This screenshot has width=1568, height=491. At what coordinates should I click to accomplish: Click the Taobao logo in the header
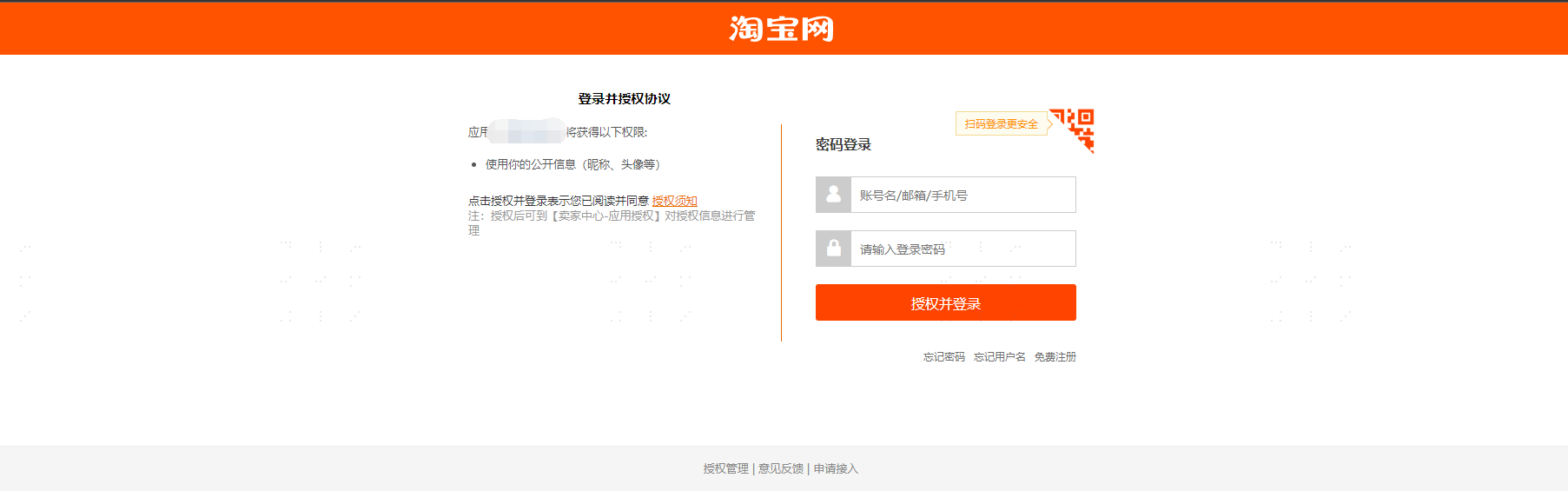pos(782,29)
